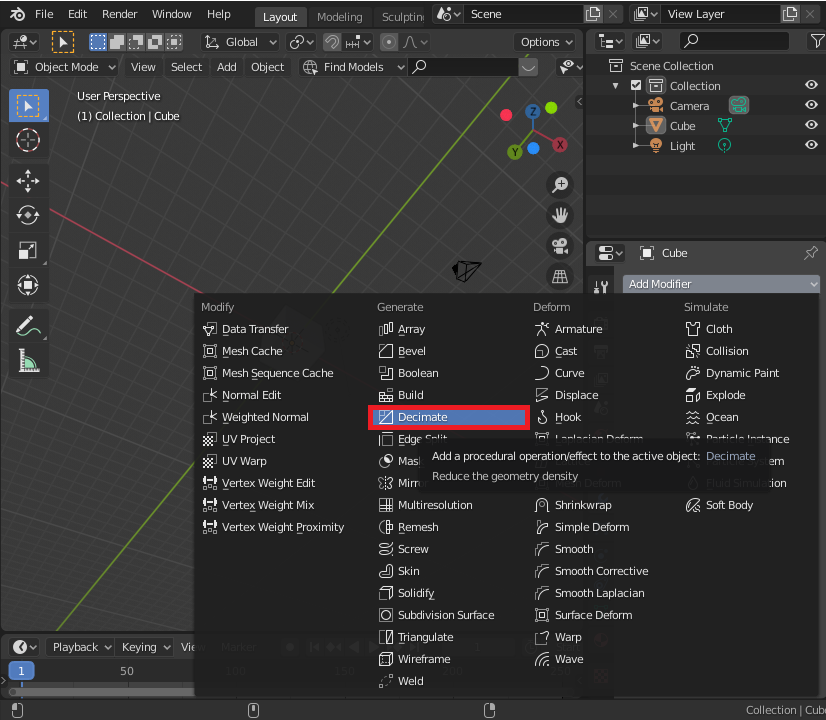Image resolution: width=826 pixels, height=720 pixels.
Task: Pick the Annotate tool
Action: pos(28,325)
